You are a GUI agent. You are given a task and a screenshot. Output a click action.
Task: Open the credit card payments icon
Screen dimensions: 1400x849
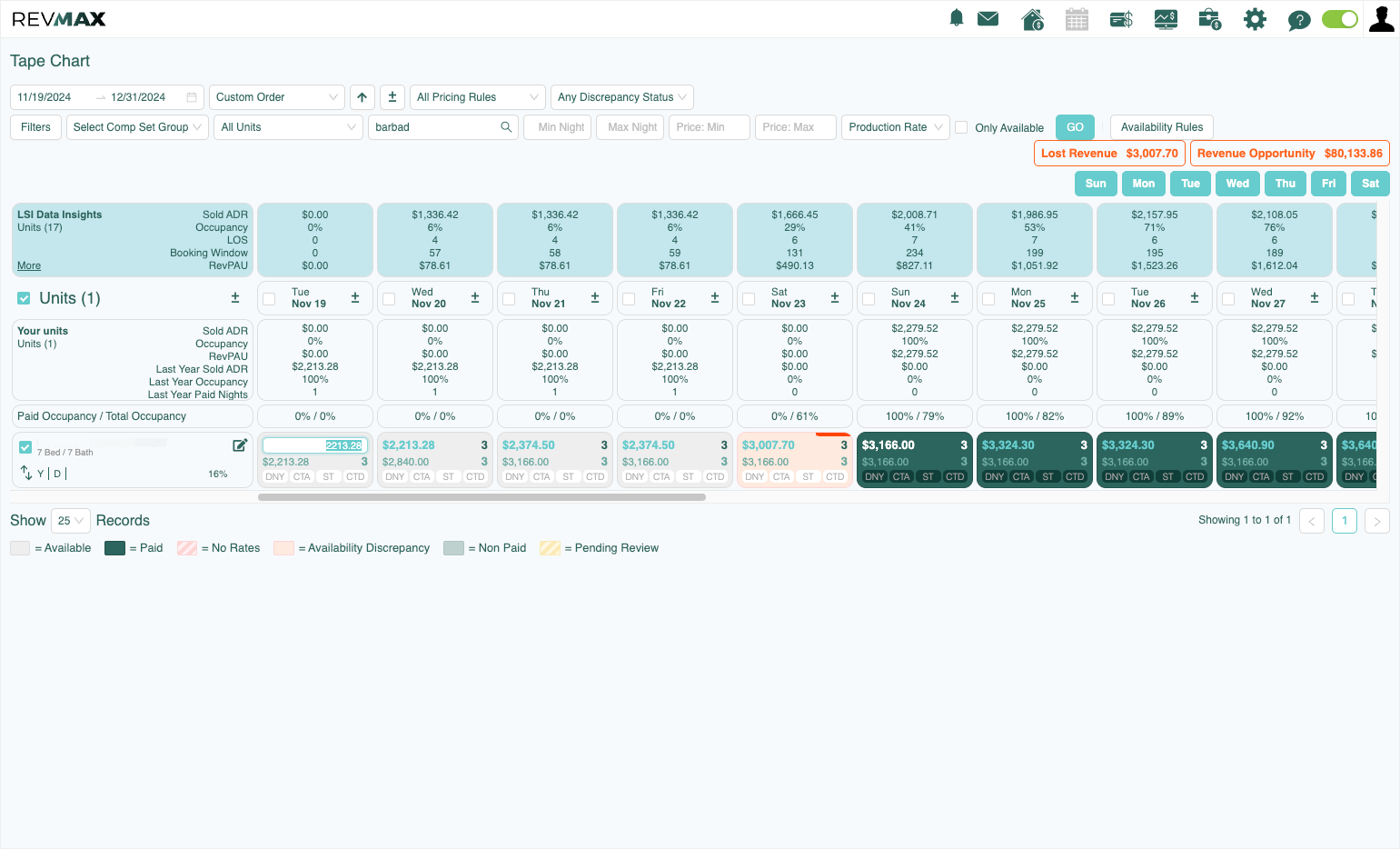[1121, 19]
